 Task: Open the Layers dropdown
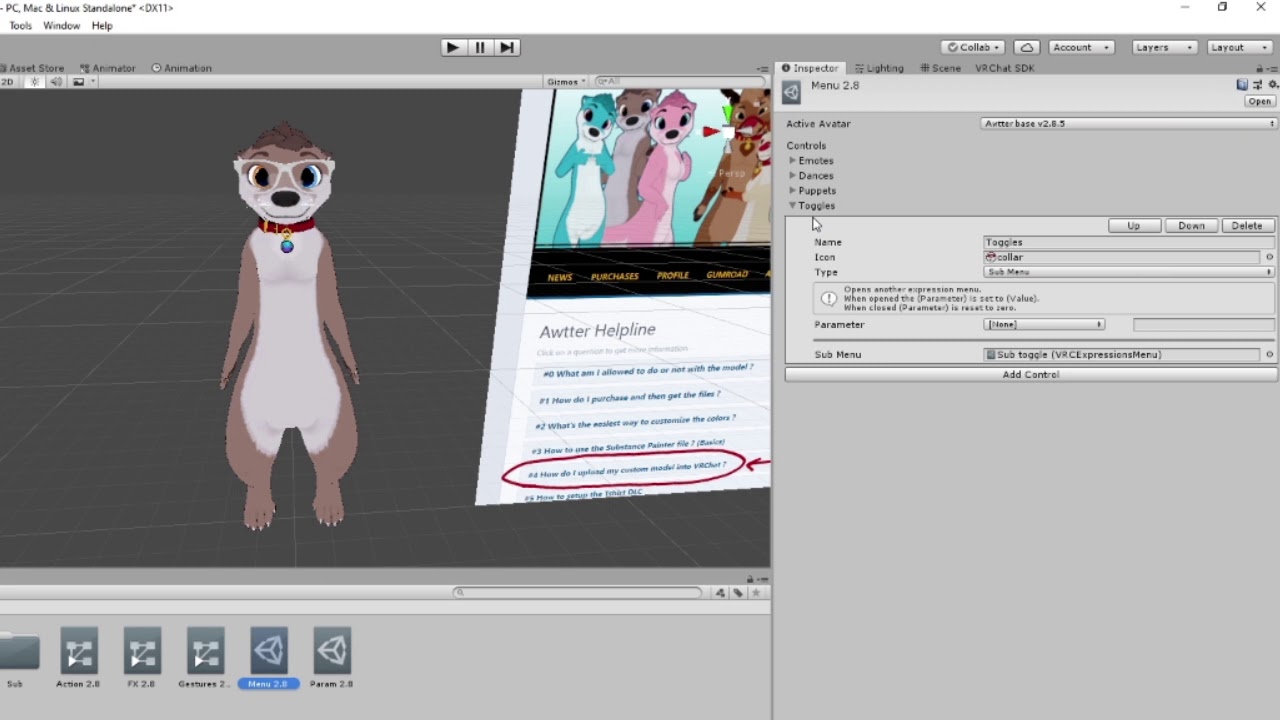[x=1164, y=47]
